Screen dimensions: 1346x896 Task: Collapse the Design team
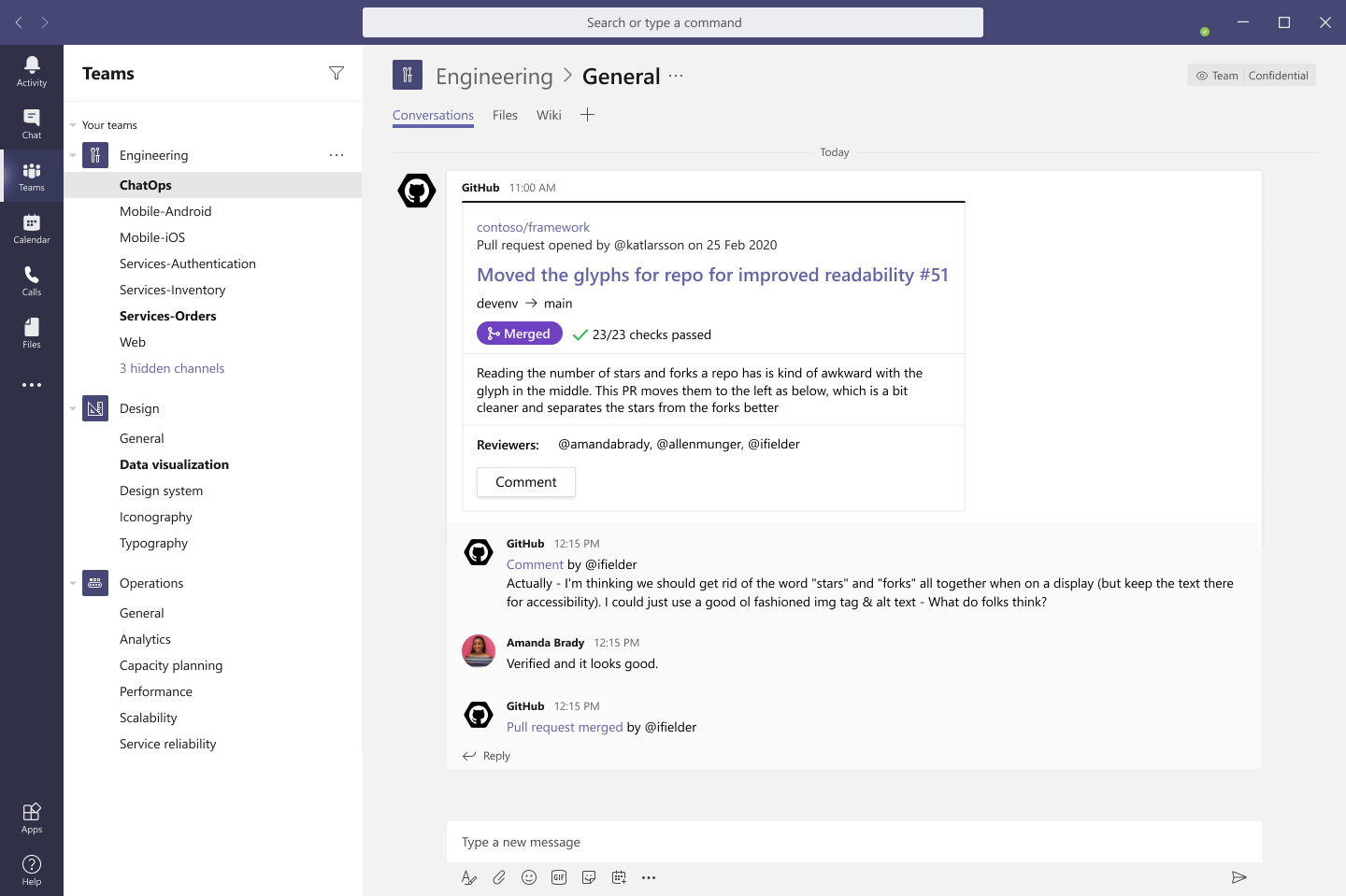72,408
